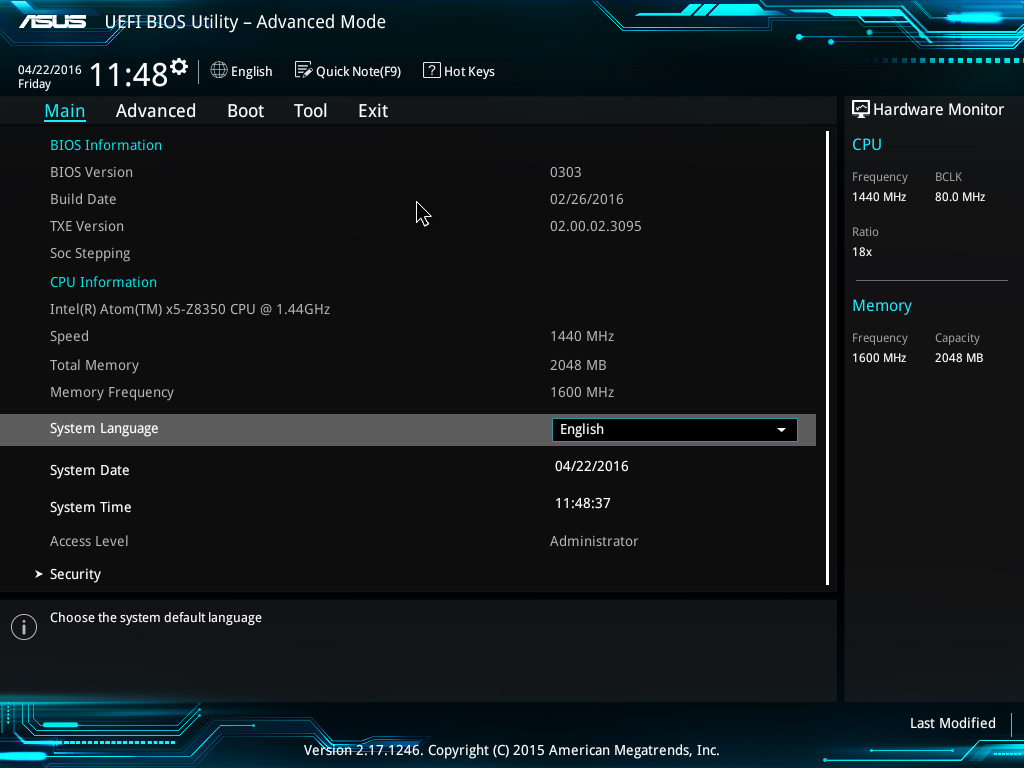
Task: Select the System Language row label
Action: [x=104, y=428]
